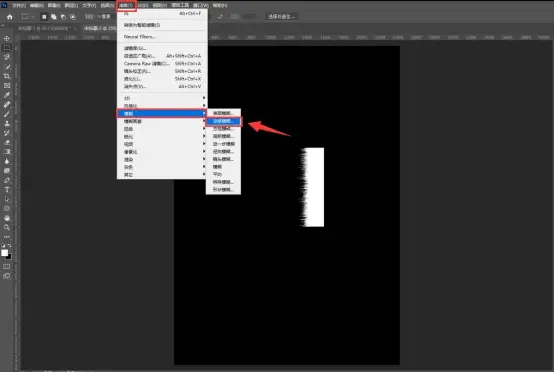Select the Frame tool
The image size is (554, 373).
7,85
